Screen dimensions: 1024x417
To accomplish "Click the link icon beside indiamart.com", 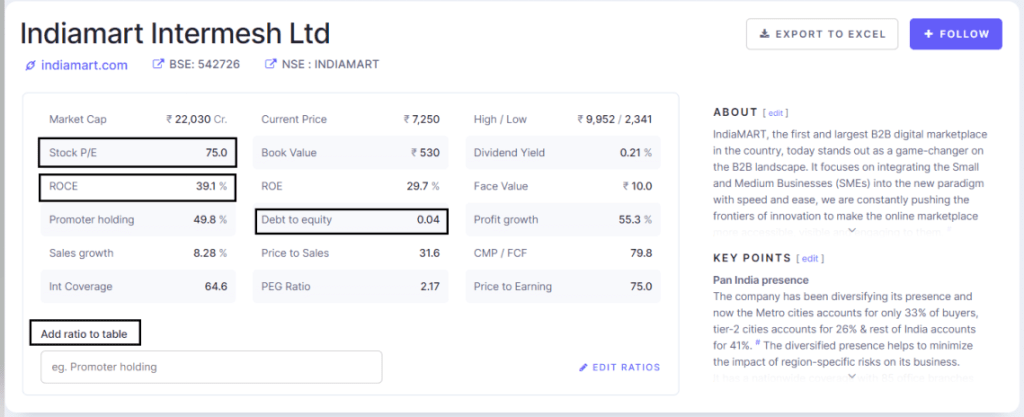I will pos(31,66).
